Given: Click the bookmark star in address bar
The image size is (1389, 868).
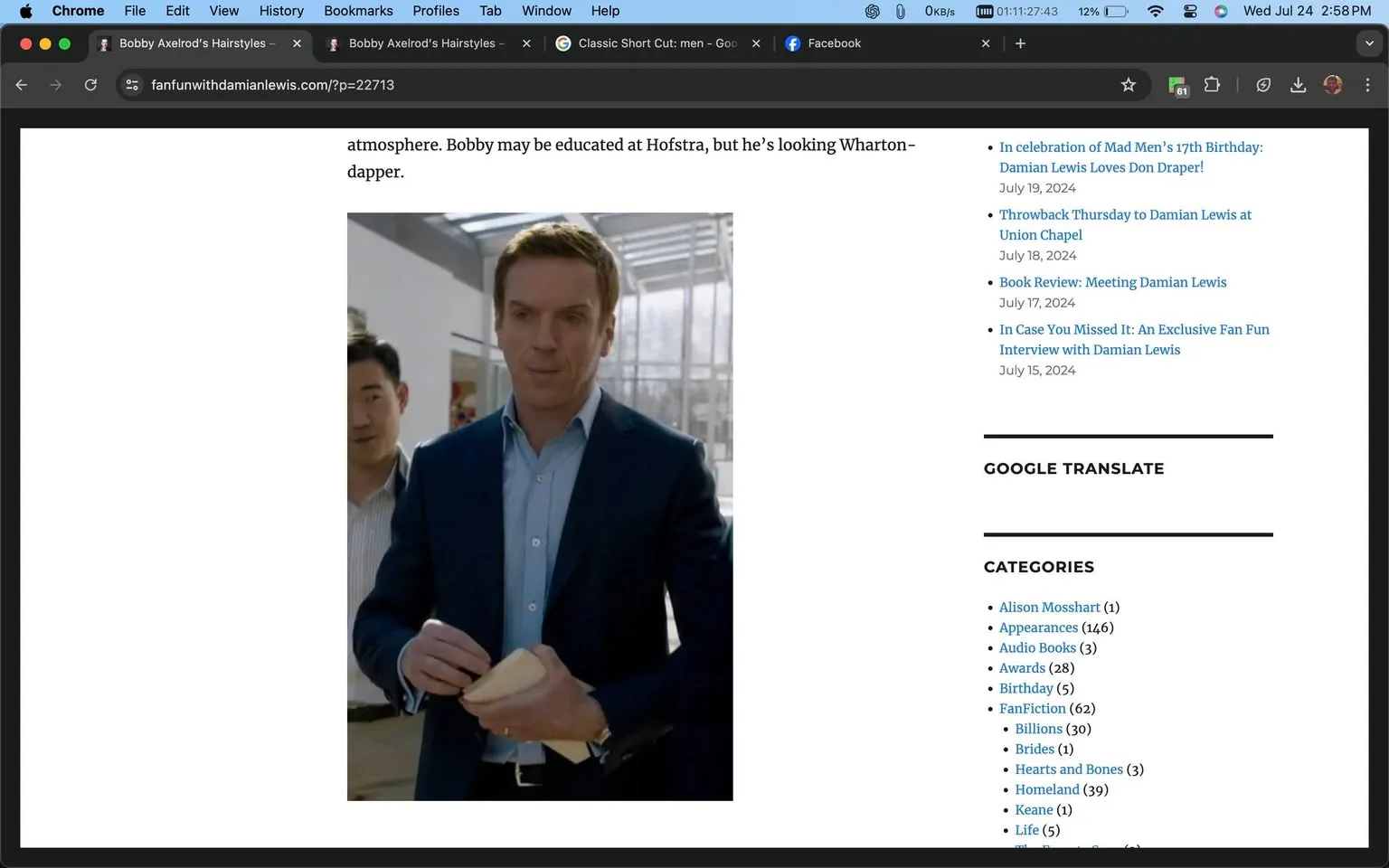Looking at the screenshot, I should coord(1128,84).
